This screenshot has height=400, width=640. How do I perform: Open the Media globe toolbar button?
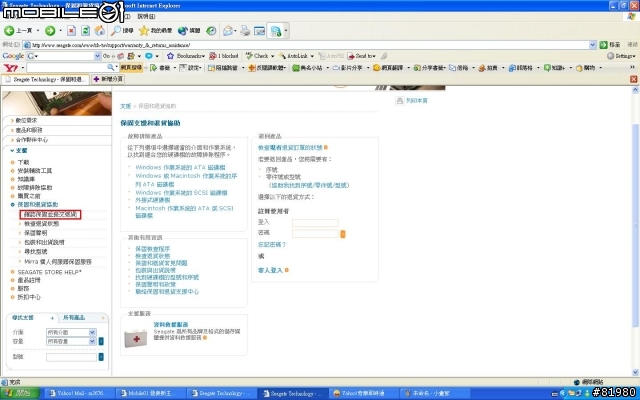click(x=189, y=31)
